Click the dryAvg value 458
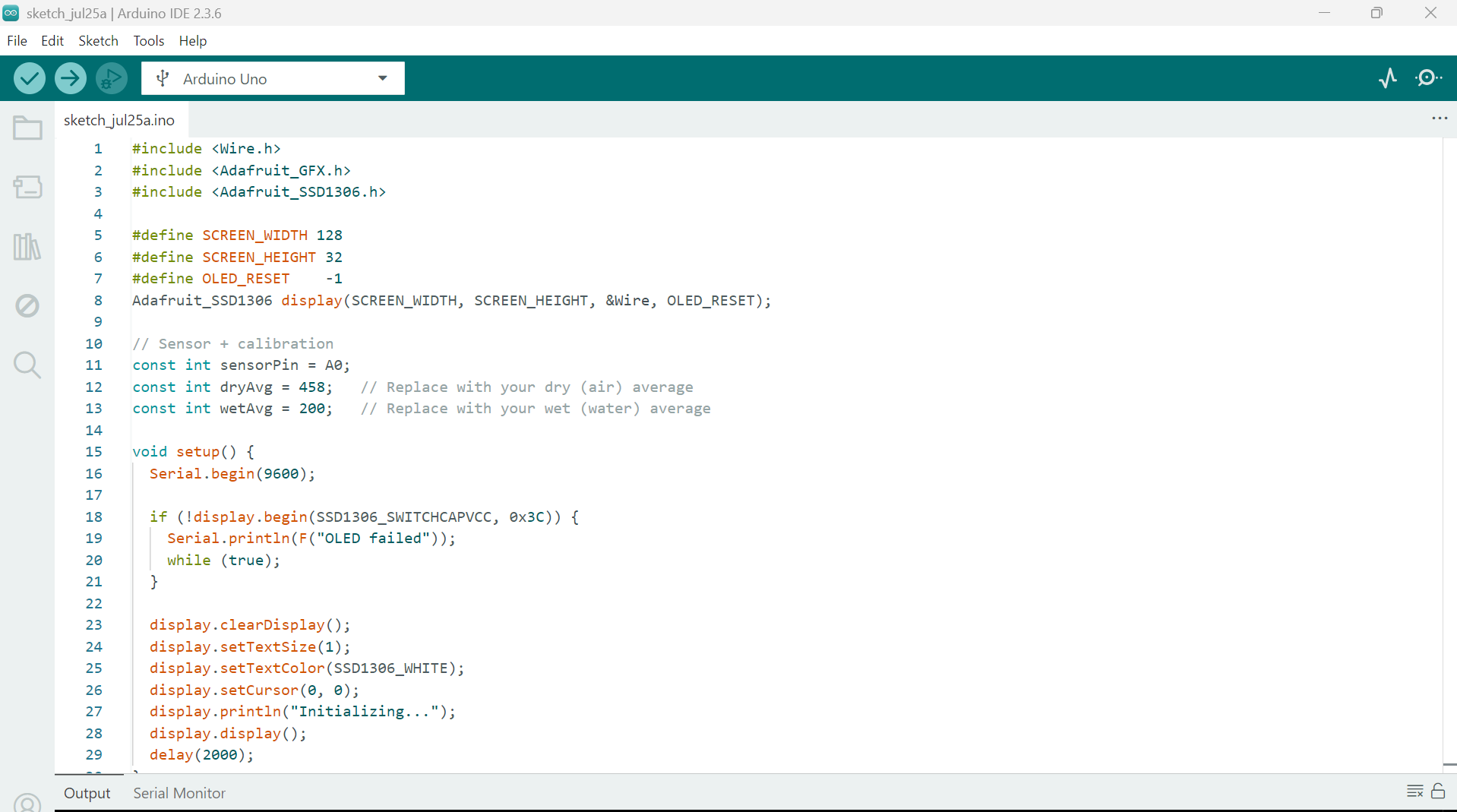This screenshot has height=812, width=1457. [x=311, y=387]
